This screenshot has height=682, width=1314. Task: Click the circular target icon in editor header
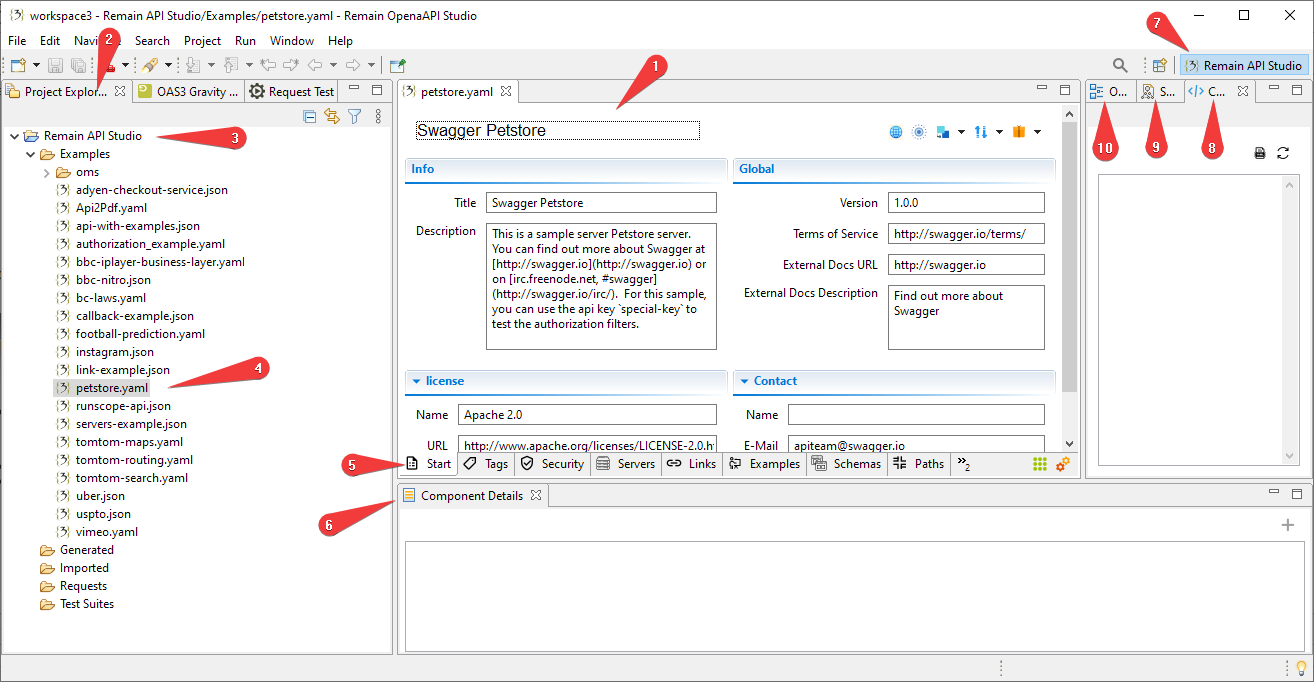click(919, 132)
